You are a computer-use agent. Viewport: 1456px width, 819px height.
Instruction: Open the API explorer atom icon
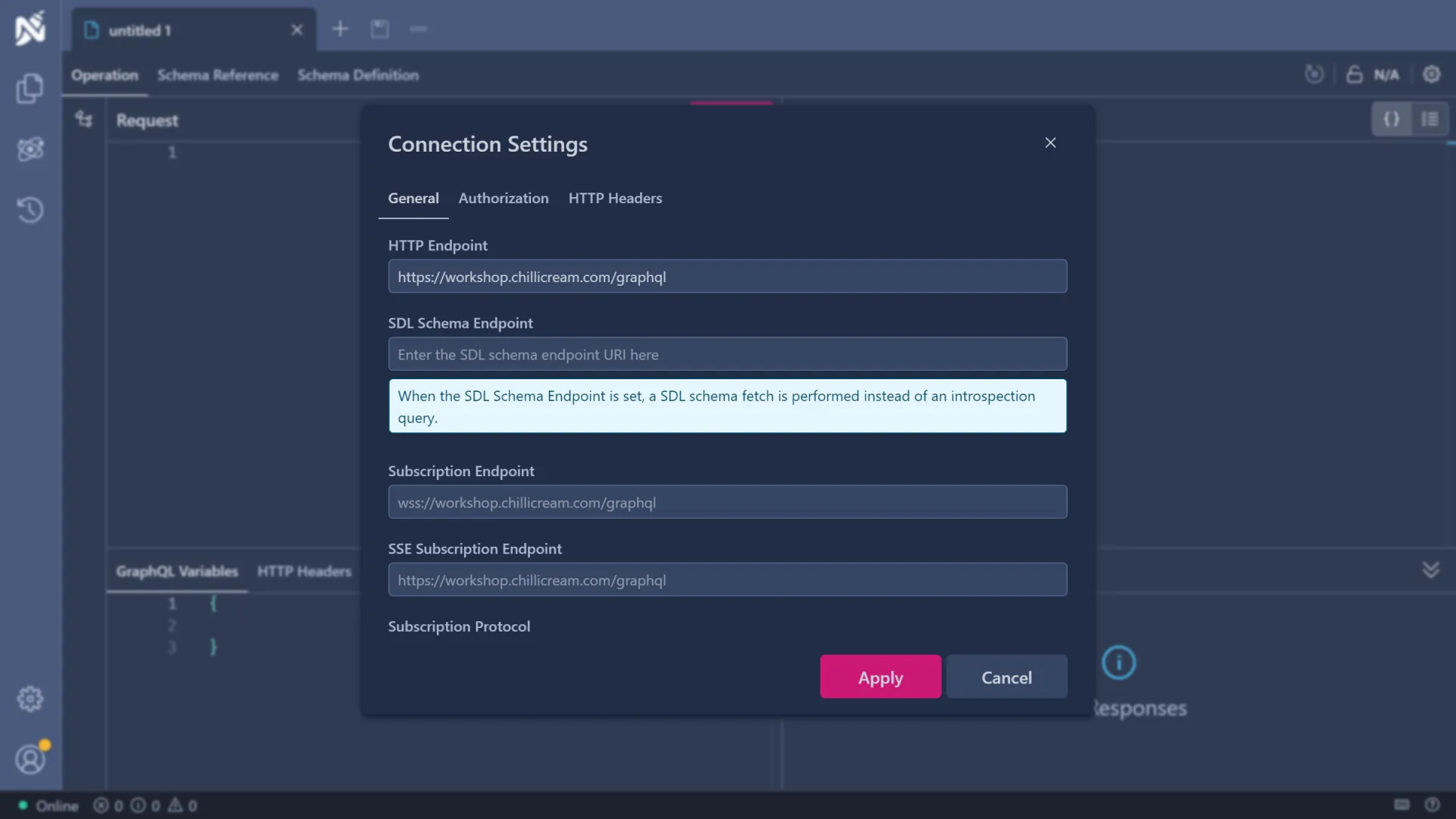[30, 149]
